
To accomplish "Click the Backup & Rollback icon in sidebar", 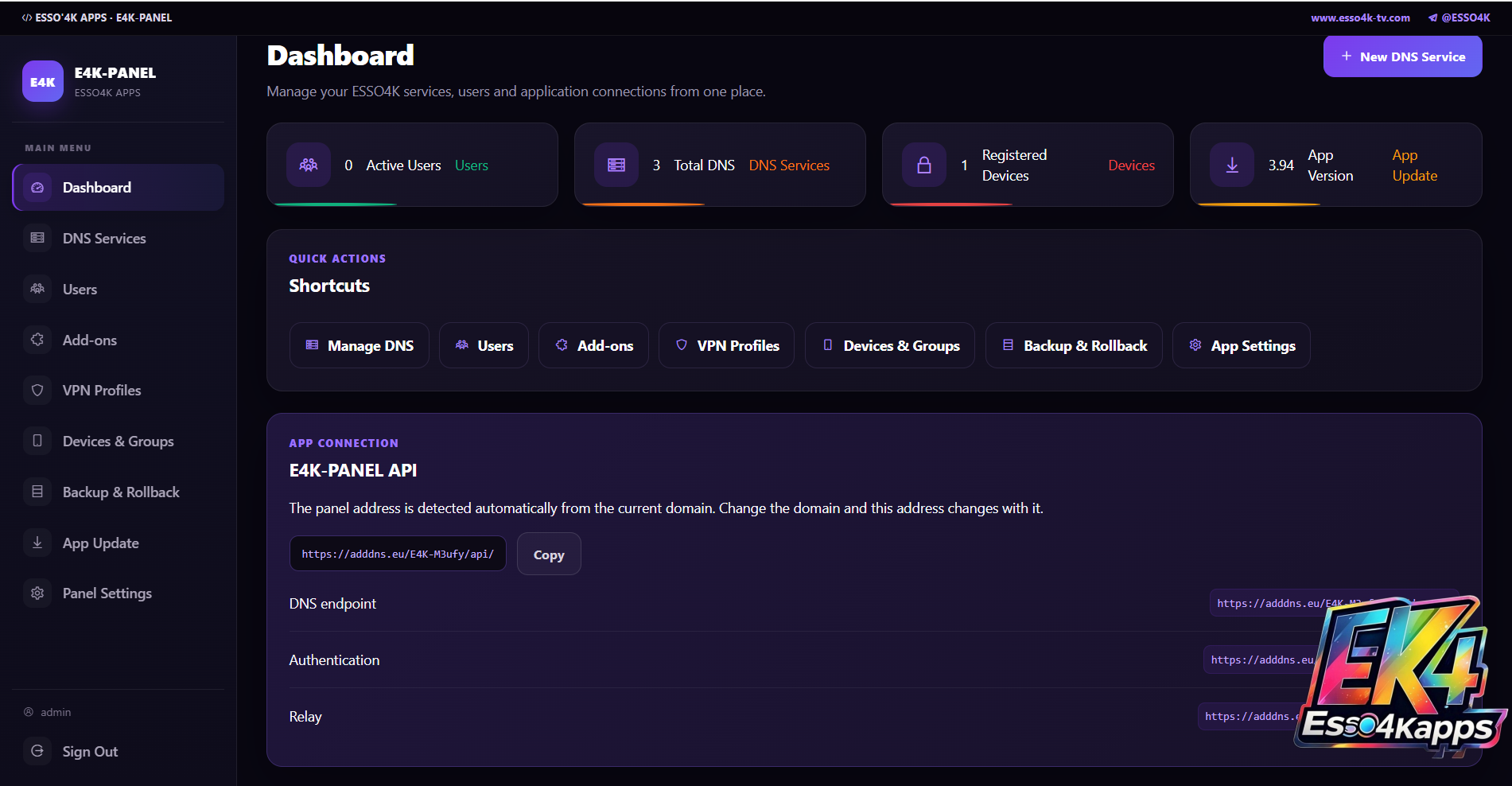I will point(37,492).
